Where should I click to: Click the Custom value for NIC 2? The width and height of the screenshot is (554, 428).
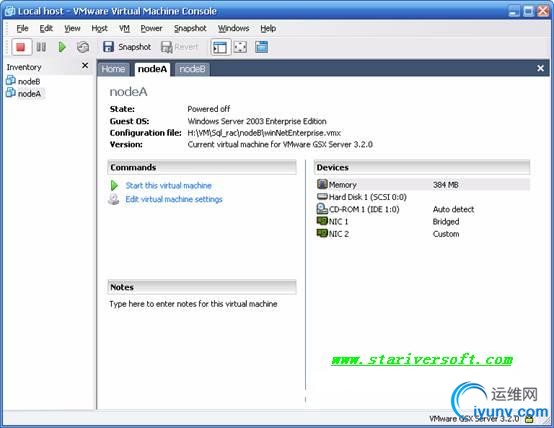pyautogui.click(x=446, y=234)
